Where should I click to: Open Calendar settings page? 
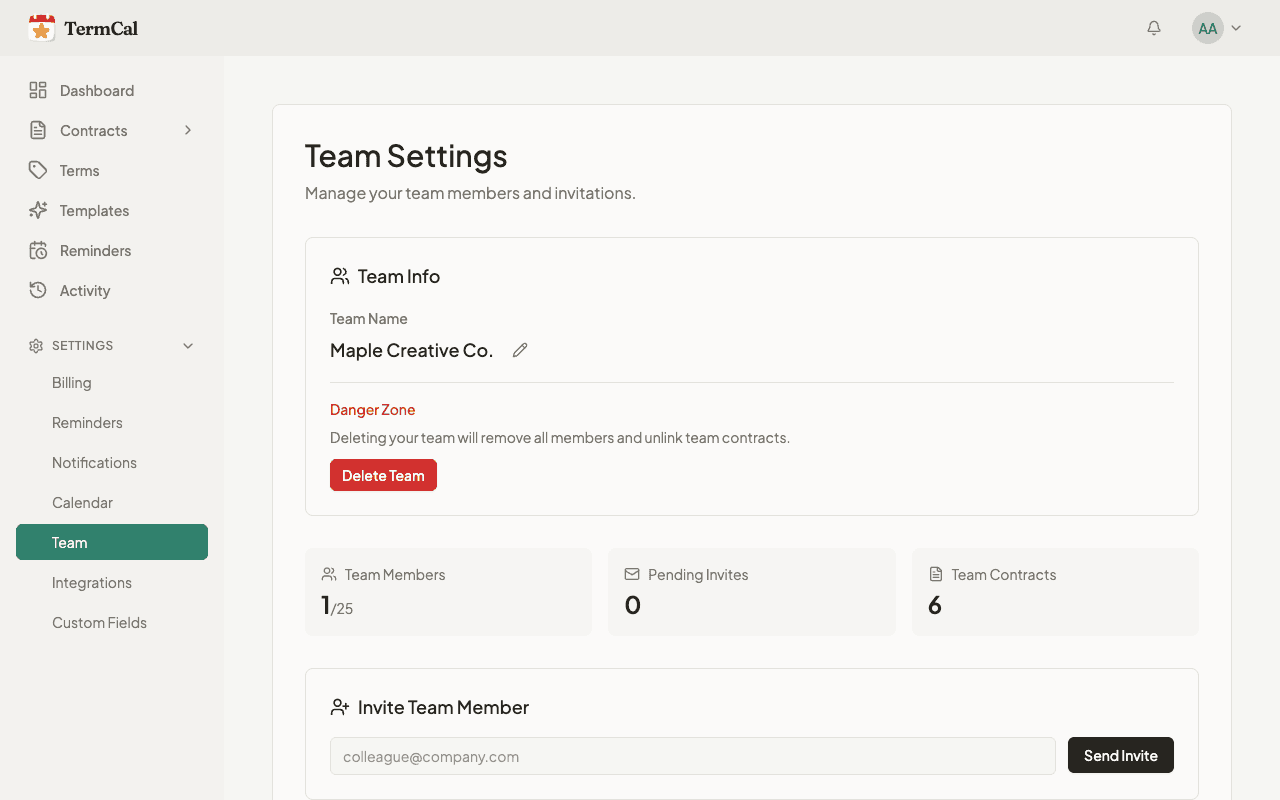click(82, 503)
